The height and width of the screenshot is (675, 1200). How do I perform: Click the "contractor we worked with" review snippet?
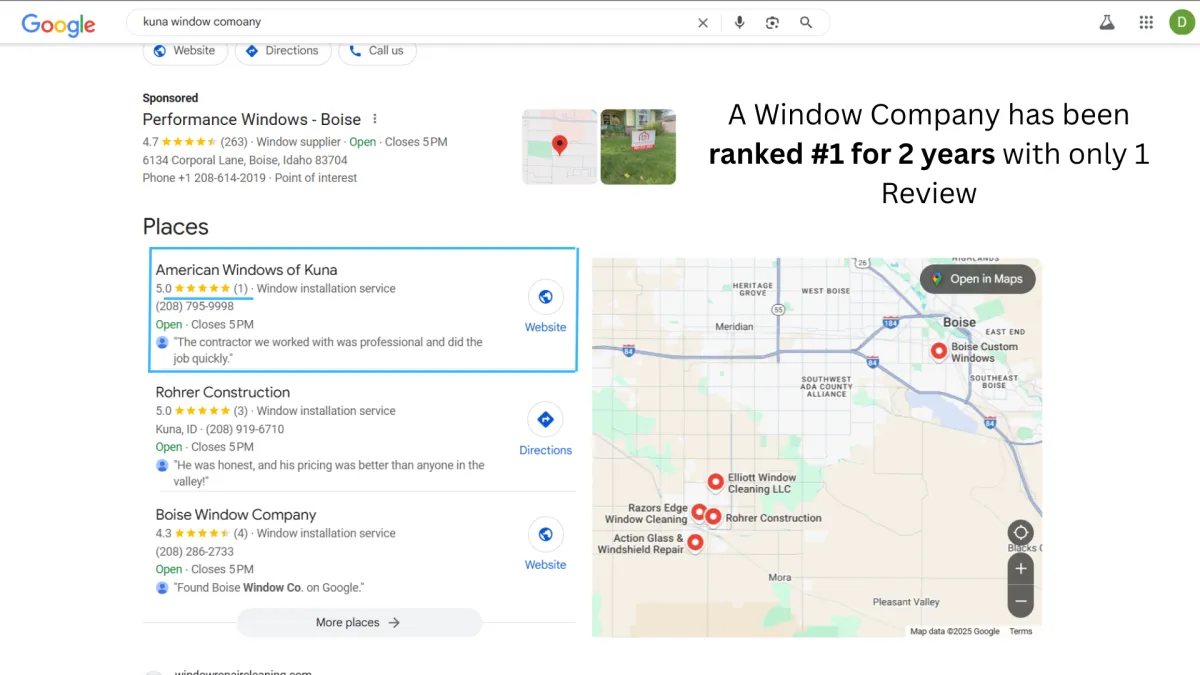[328, 350]
